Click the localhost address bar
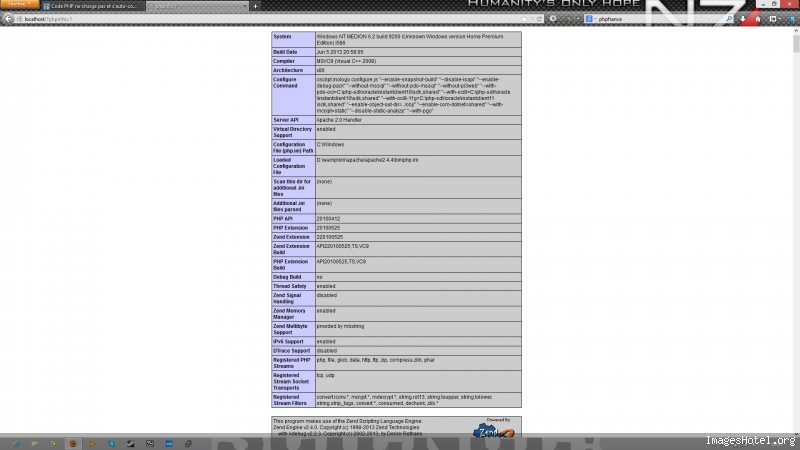800x450 pixels. (x=270, y=19)
